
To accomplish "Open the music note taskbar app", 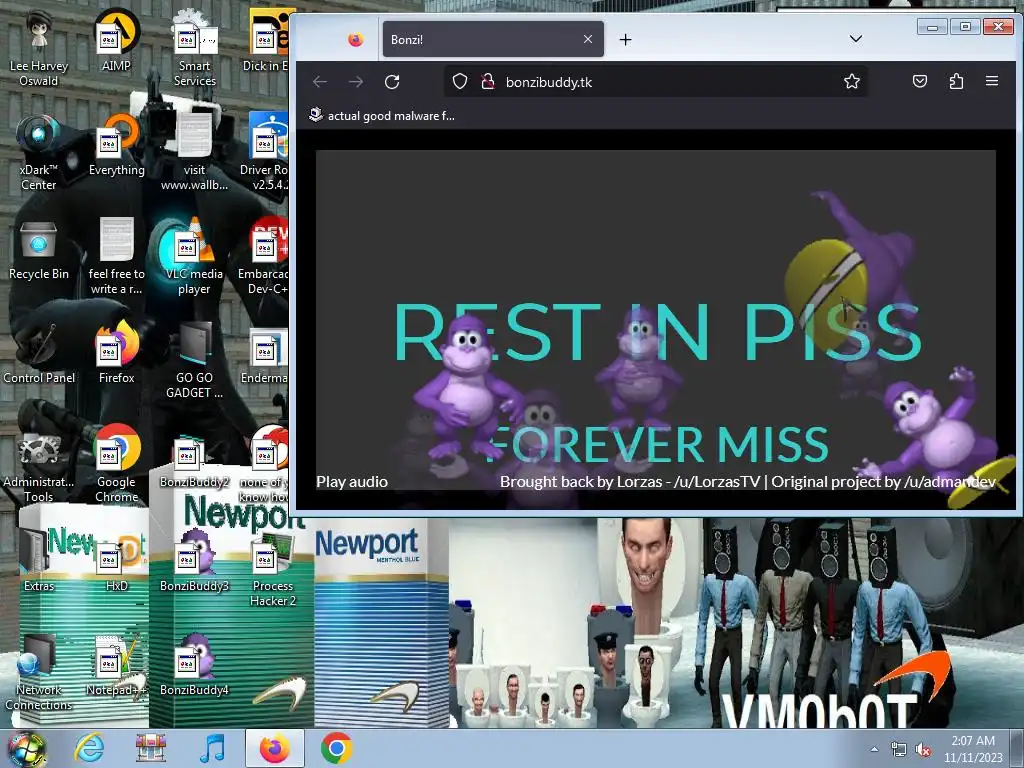I will pyautogui.click(x=212, y=748).
